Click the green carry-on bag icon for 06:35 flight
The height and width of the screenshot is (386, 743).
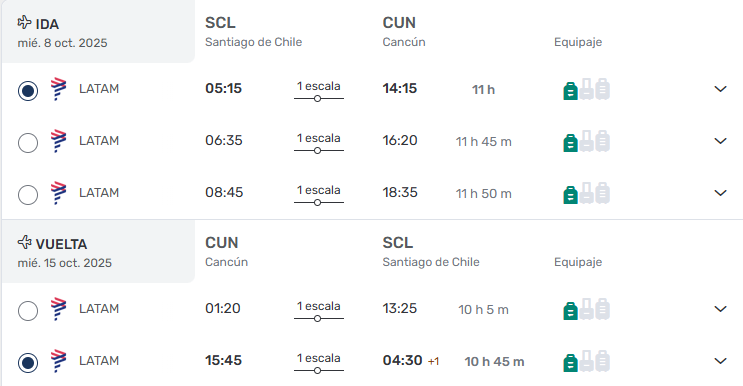tap(571, 143)
